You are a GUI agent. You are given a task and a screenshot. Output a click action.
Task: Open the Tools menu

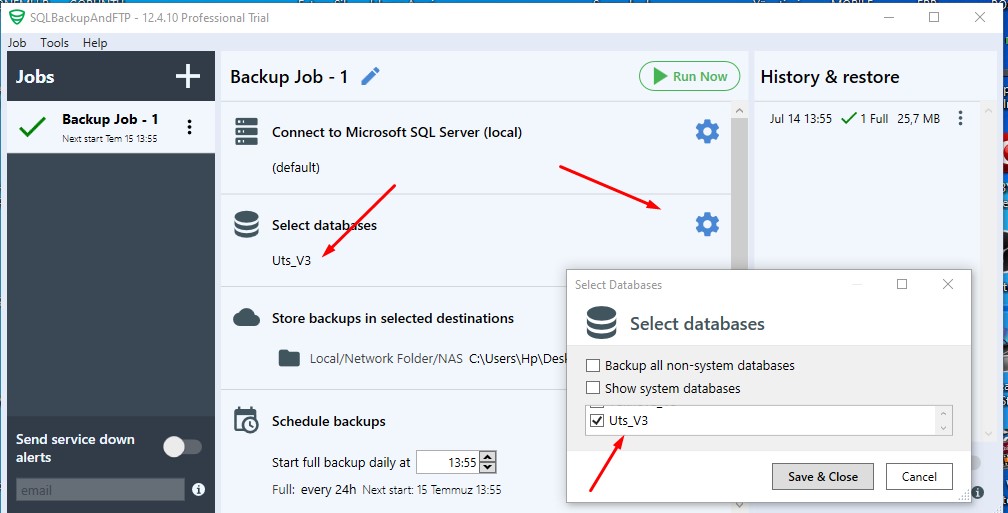[55, 43]
